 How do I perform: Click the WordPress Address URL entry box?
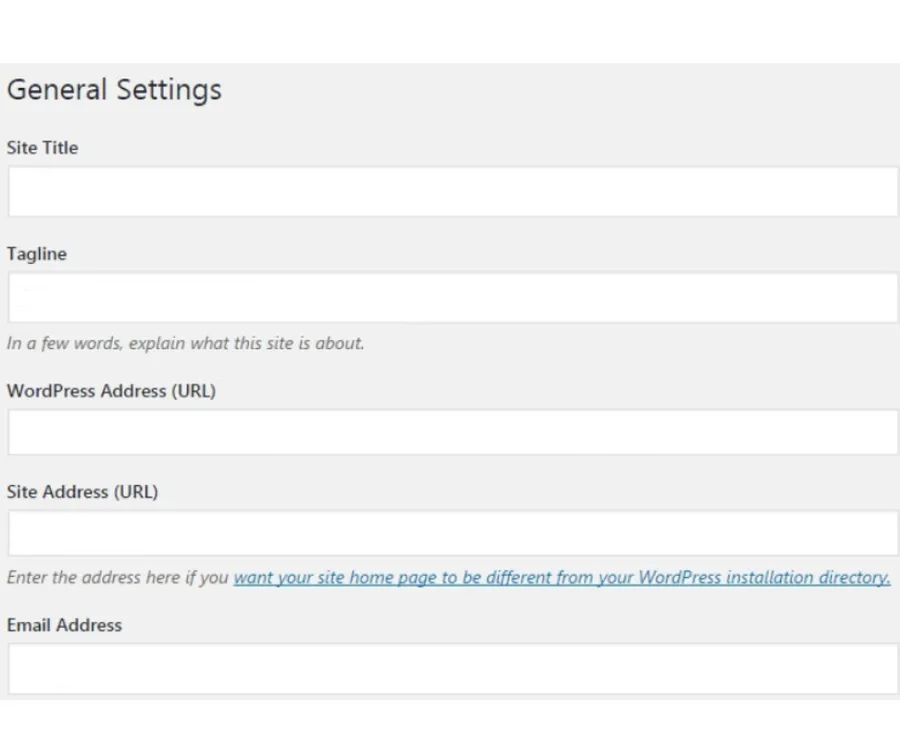(x=450, y=432)
